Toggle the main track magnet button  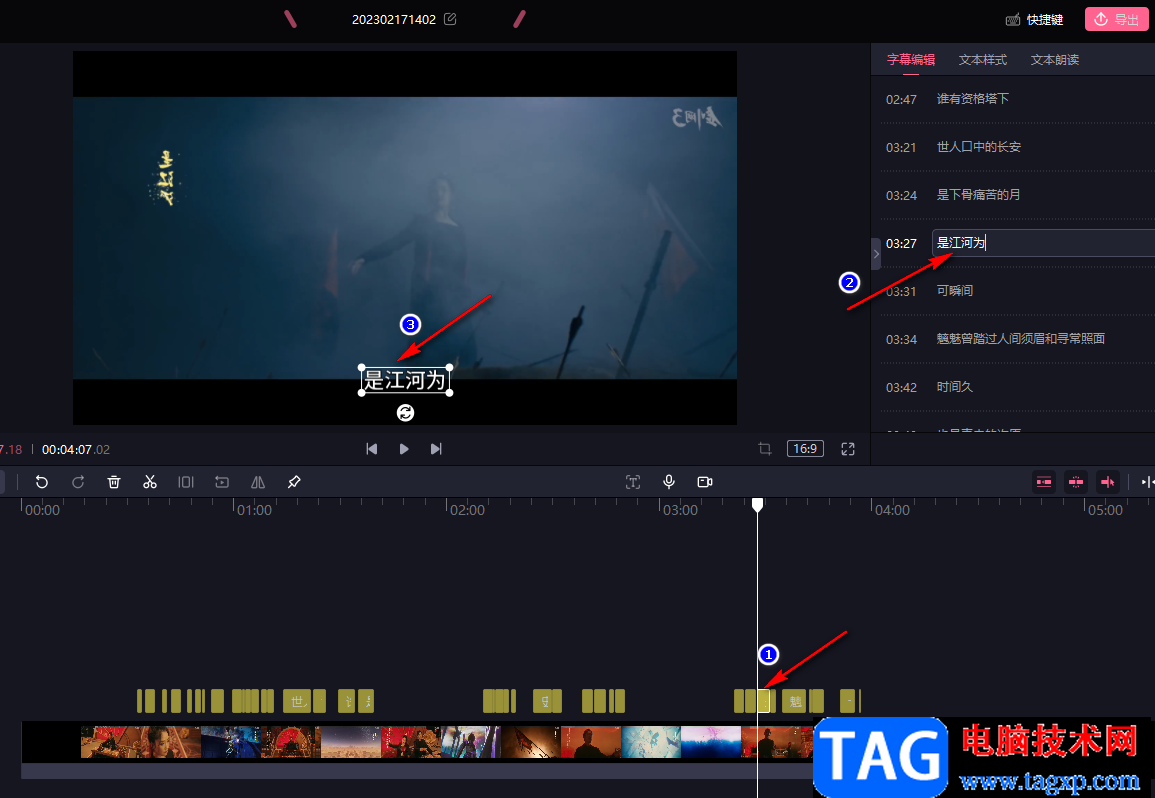point(1044,482)
